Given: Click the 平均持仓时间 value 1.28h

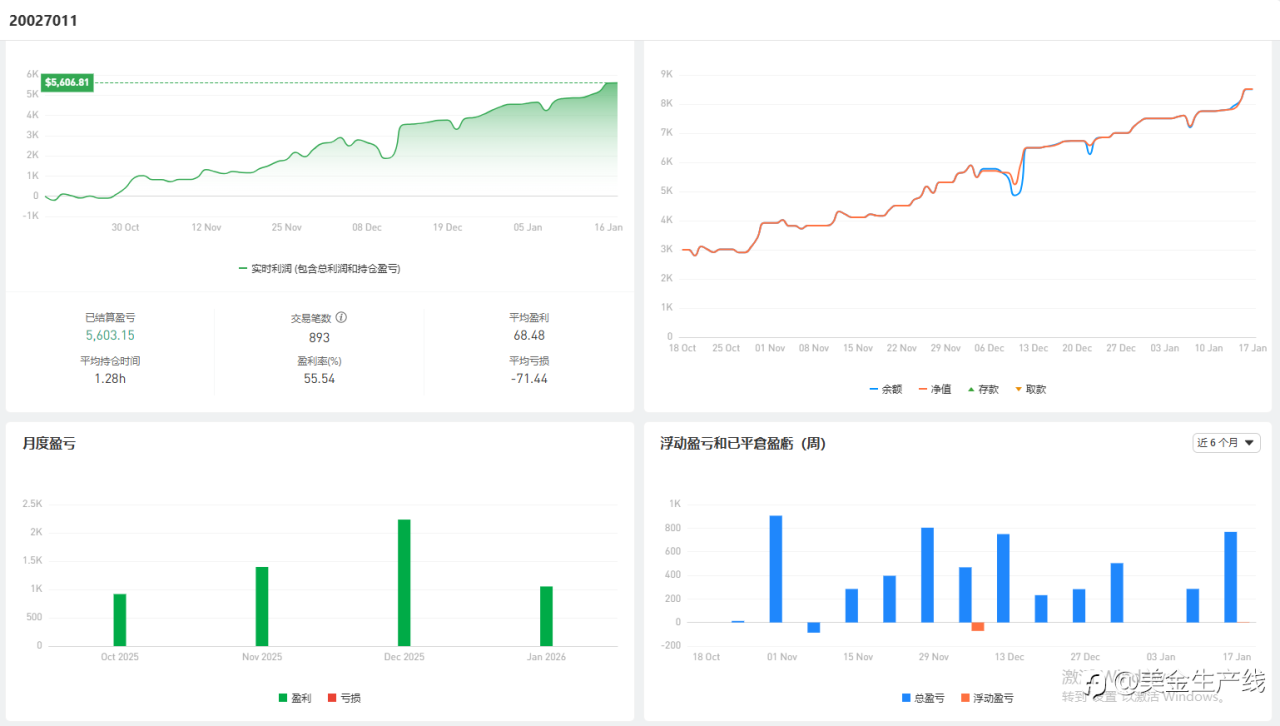Looking at the screenshot, I should [x=110, y=378].
